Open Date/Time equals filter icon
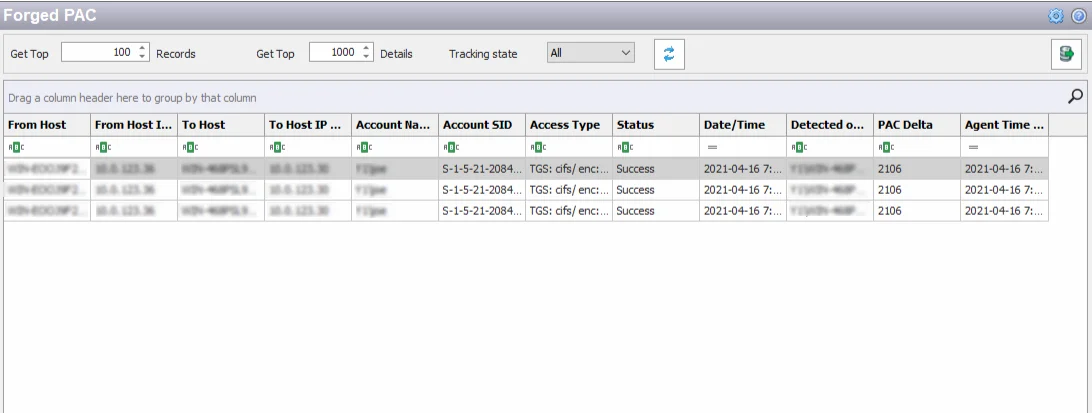 tap(712, 147)
